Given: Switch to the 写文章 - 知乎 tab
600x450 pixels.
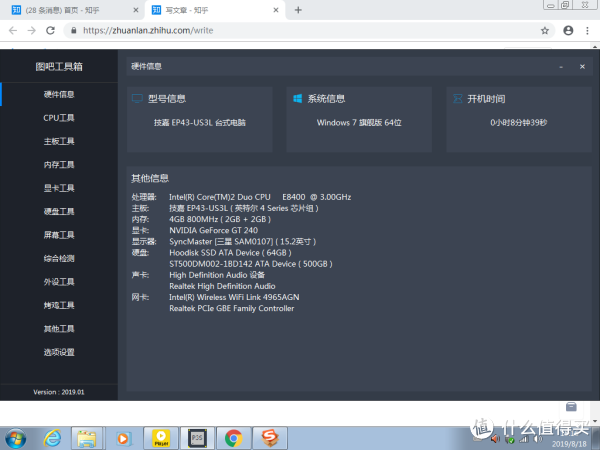Looking at the screenshot, I should [x=214, y=10].
